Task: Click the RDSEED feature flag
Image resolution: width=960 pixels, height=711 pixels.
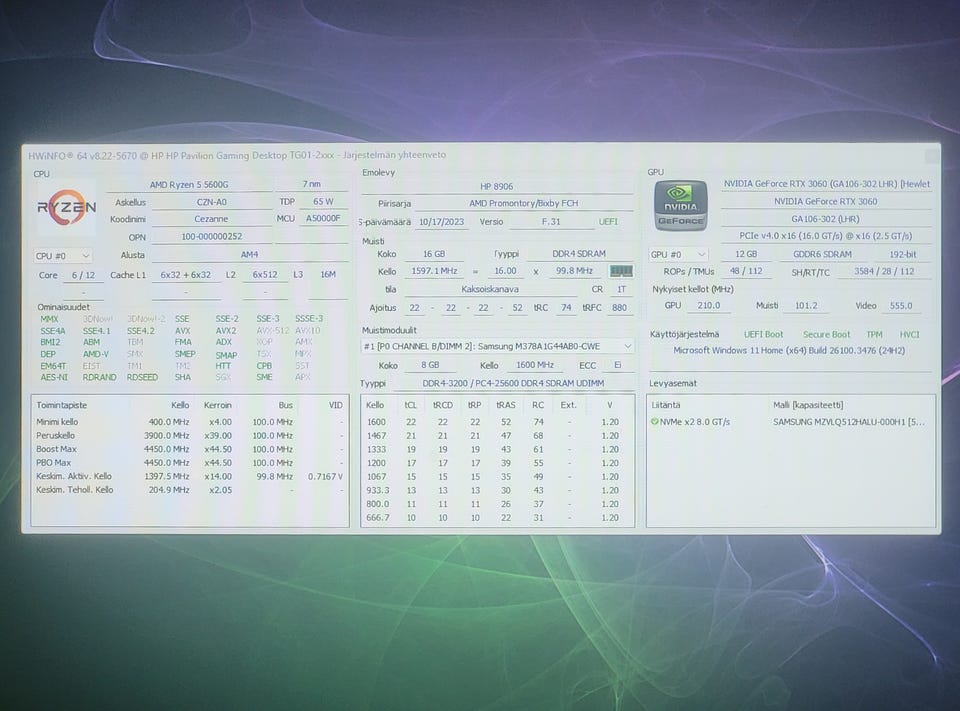Action: [x=142, y=377]
